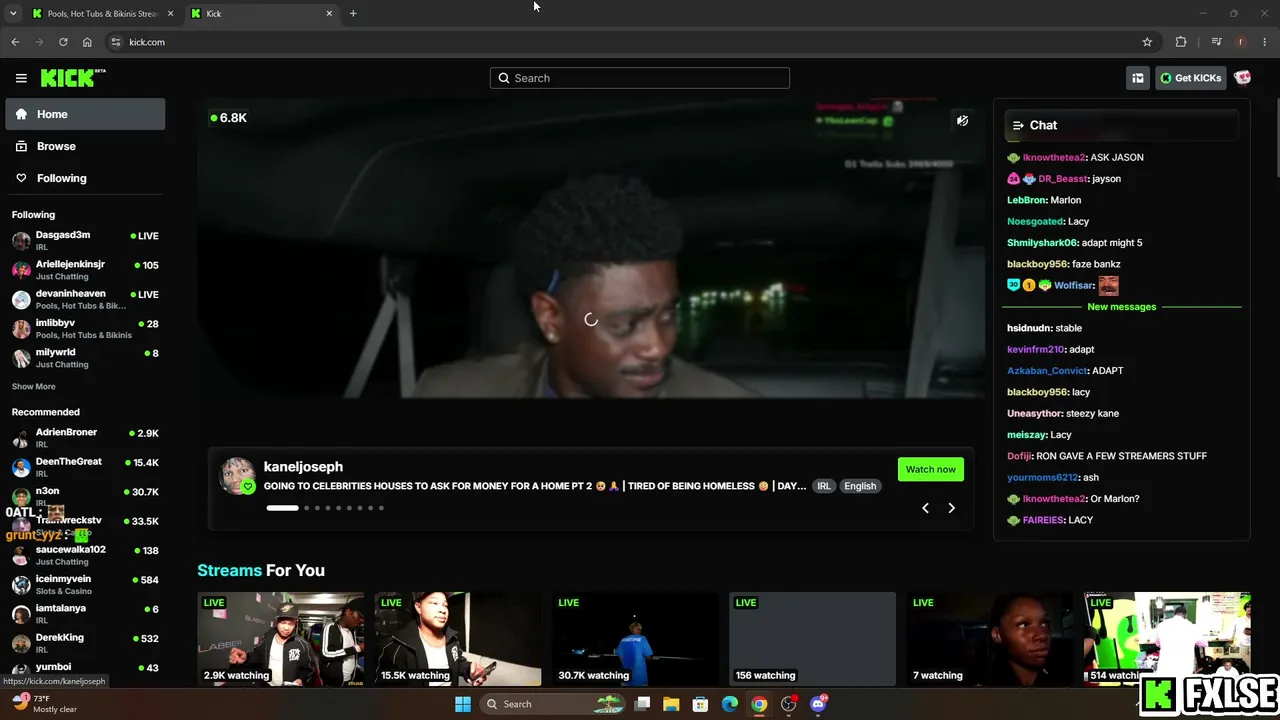
Task: Open the kaneljoseph channel name link
Action: click(x=303, y=467)
